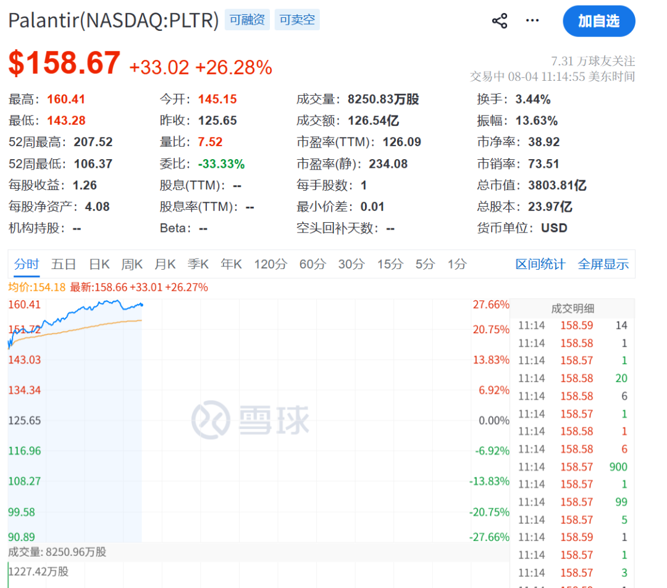
Task: Switch to the 周K chart tab
Action: click(x=132, y=264)
